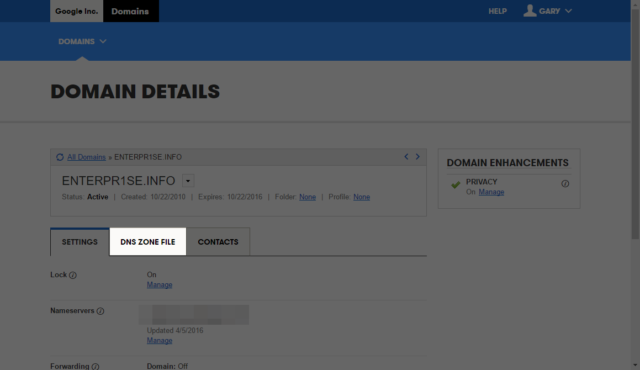Viewport: 640px width, 370px height.
Task: Click the vertical scrollbar thumb
Action: [635, 123]
